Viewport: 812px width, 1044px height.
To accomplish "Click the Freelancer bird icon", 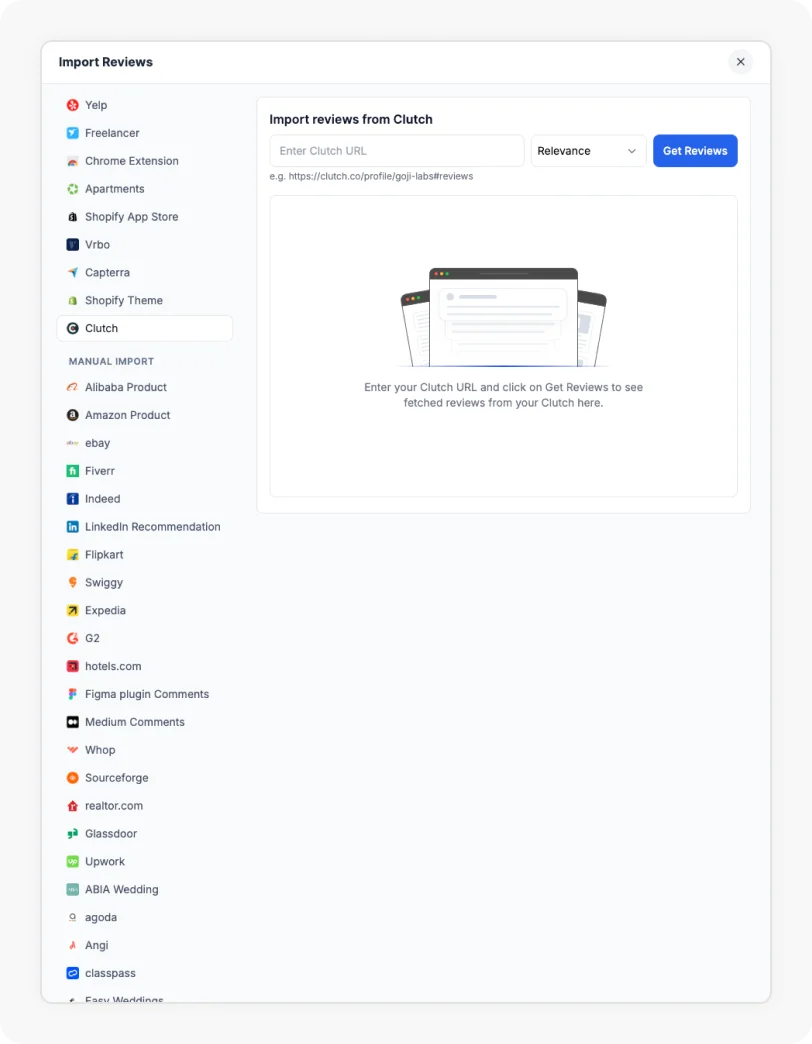I will coord(73,133).
